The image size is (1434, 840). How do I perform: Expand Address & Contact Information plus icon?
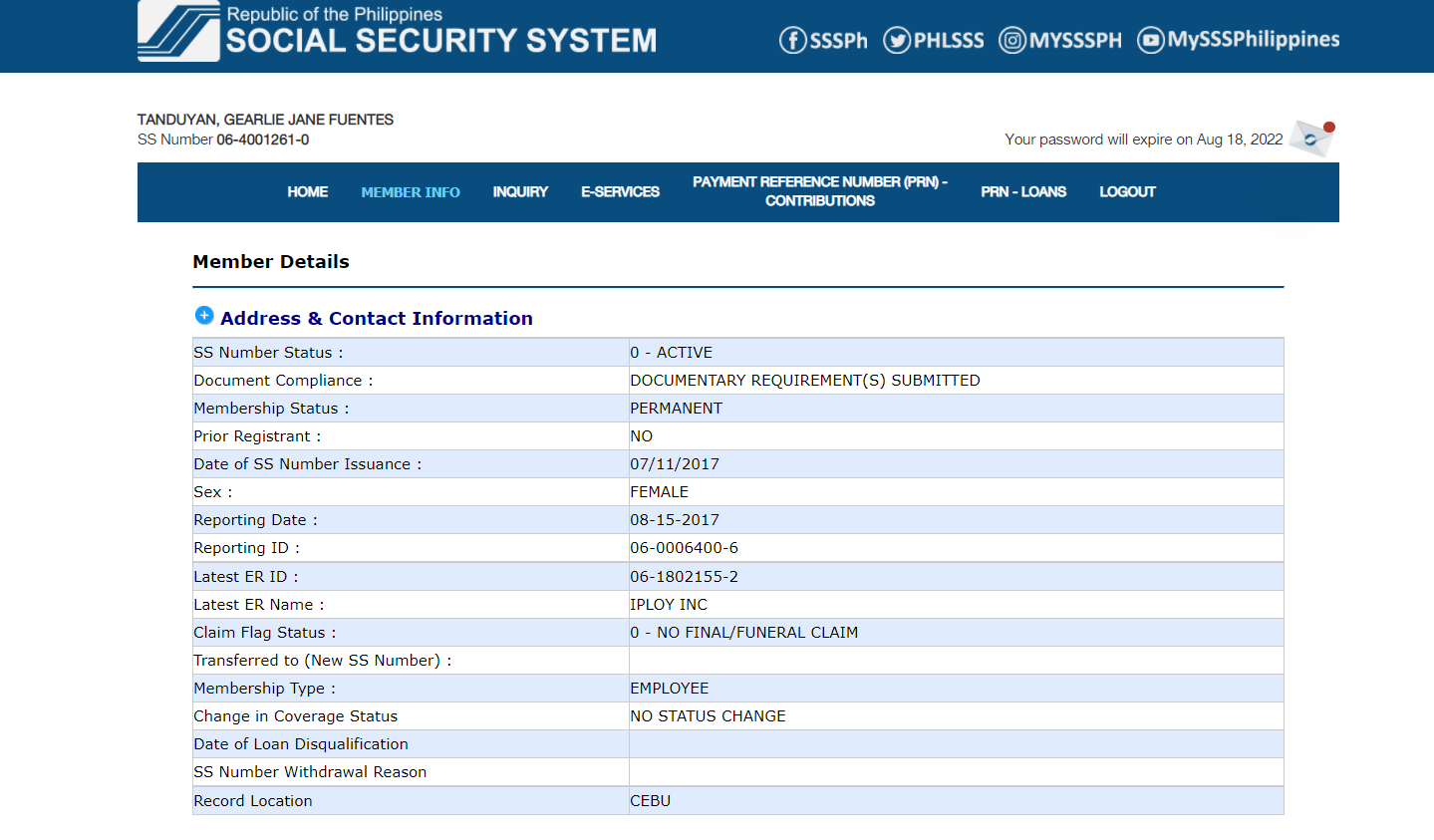click(204, 316)
